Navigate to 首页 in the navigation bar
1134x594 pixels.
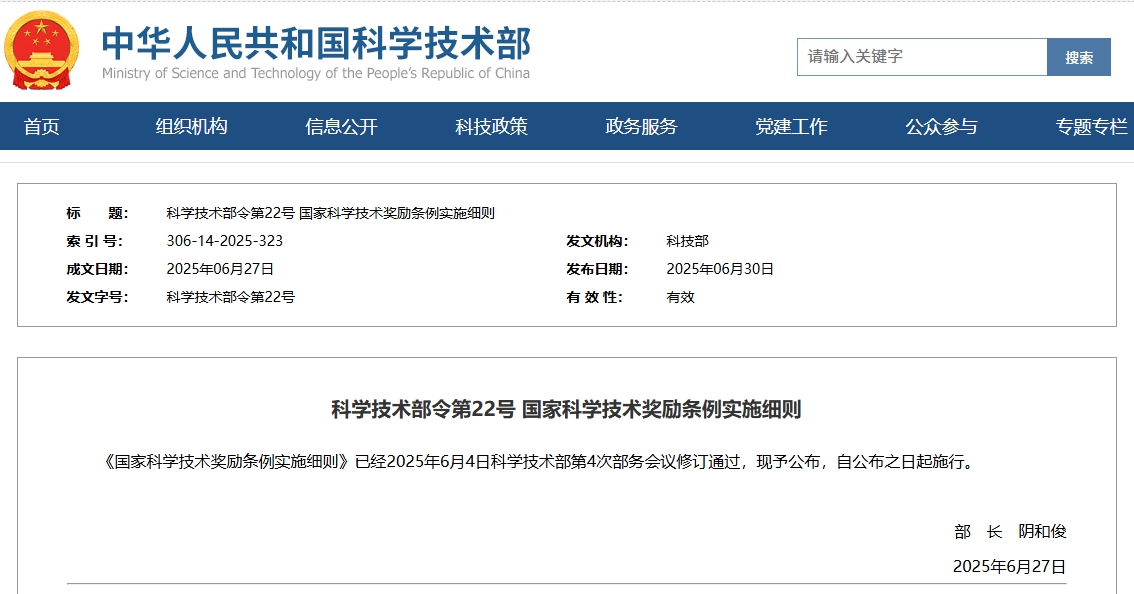(x=42, y=127)
